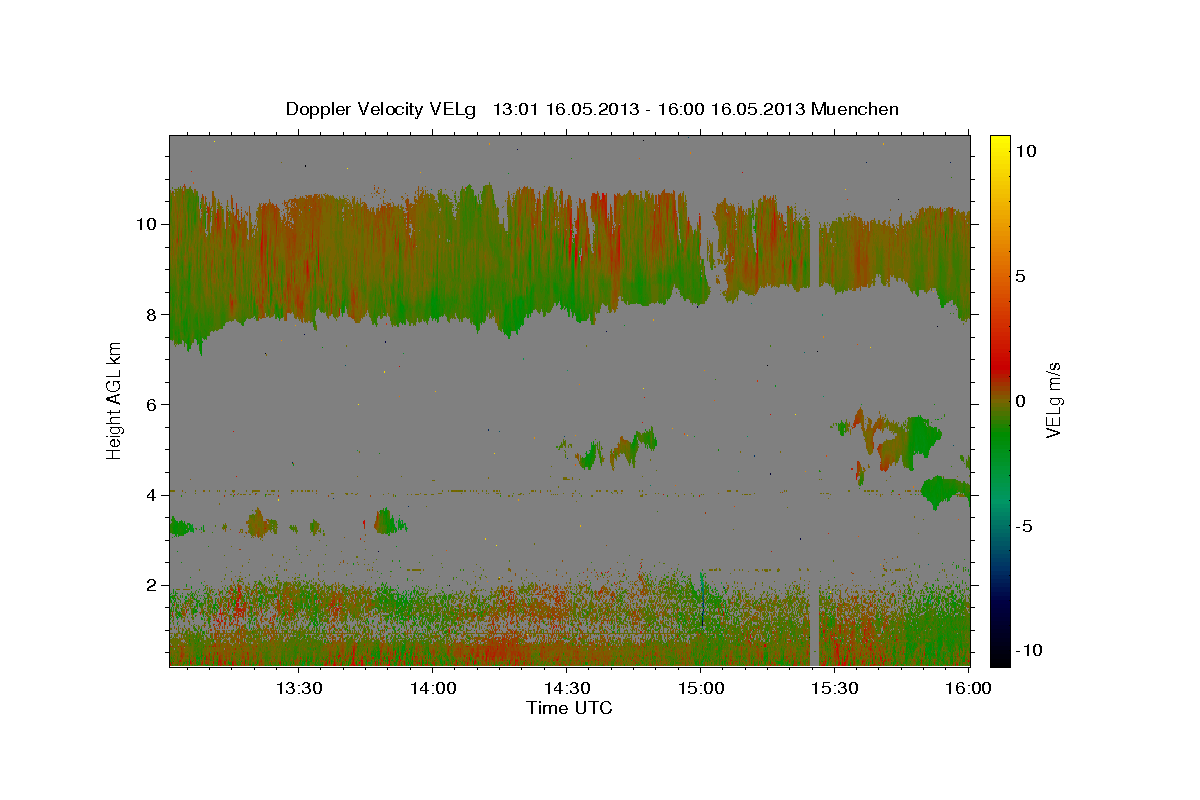Click the 15:00 time tick label
This screenshot has width=1200, height=800.
point(700,688)
